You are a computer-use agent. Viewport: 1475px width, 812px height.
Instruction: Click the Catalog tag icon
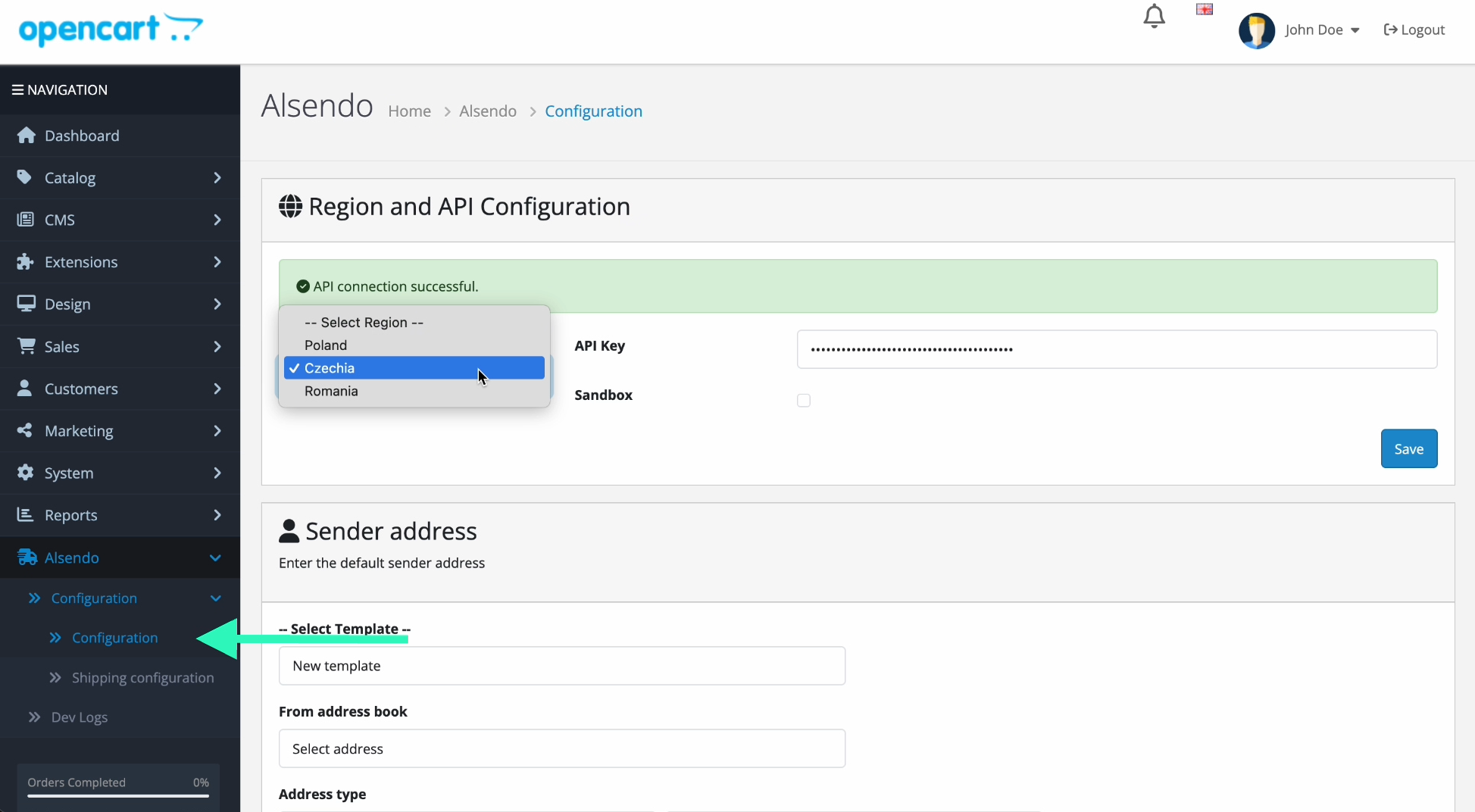25,177
